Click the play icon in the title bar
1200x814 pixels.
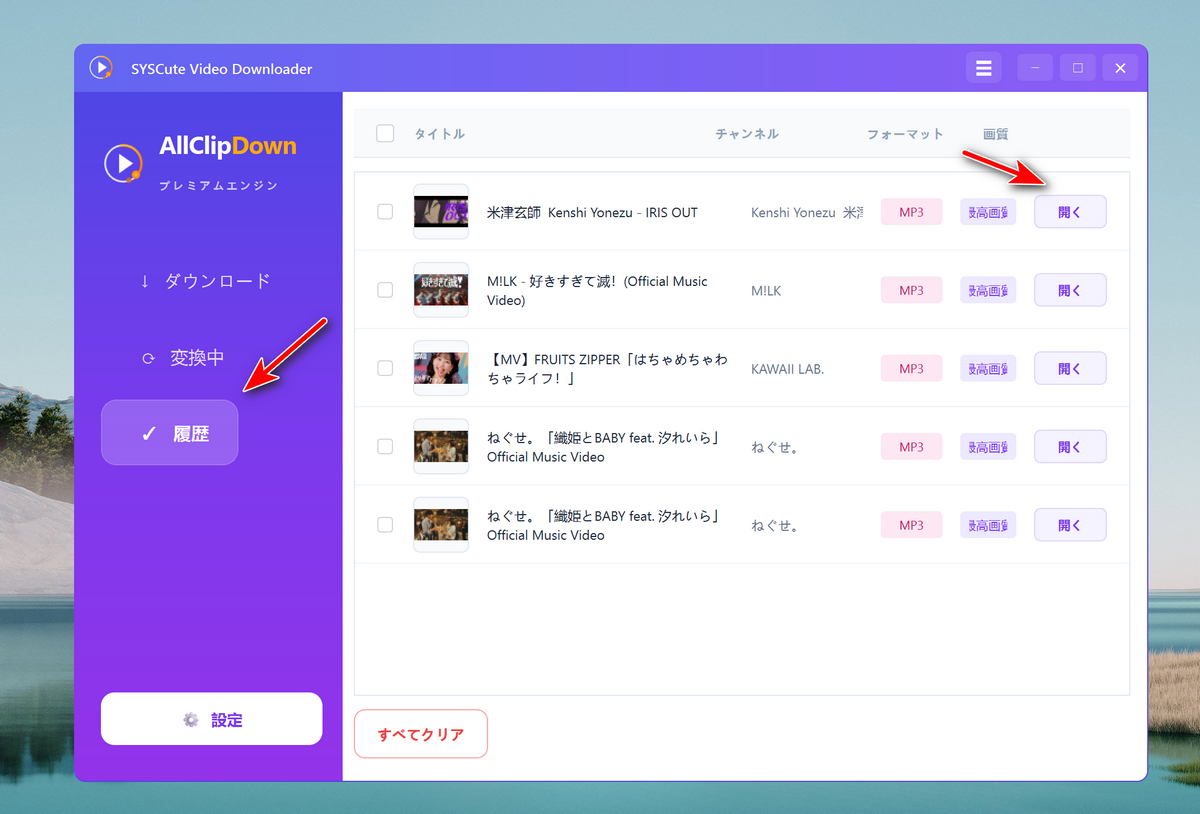pyautogui.click(x=101, y=67)
